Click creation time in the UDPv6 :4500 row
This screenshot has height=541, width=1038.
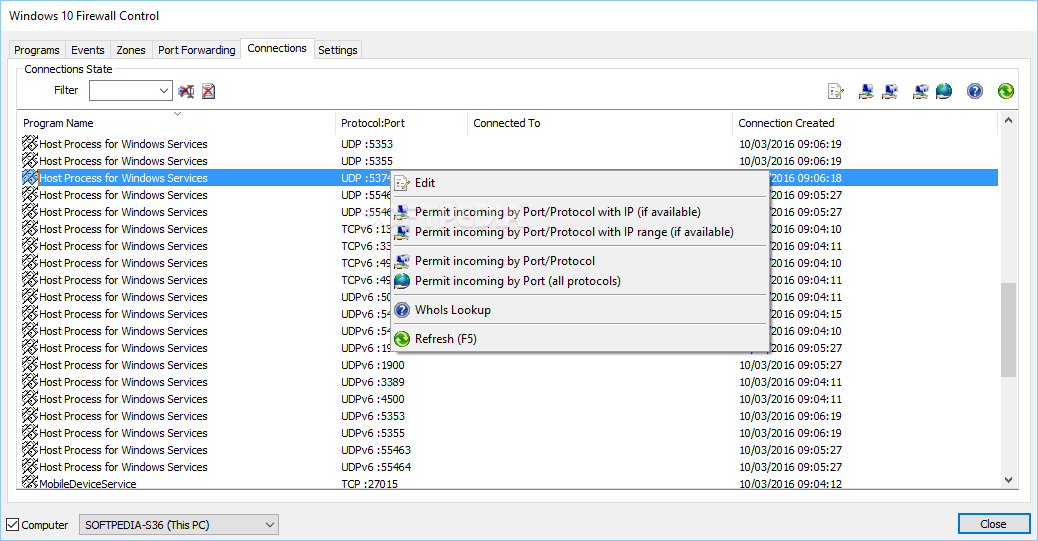[790, 399]
